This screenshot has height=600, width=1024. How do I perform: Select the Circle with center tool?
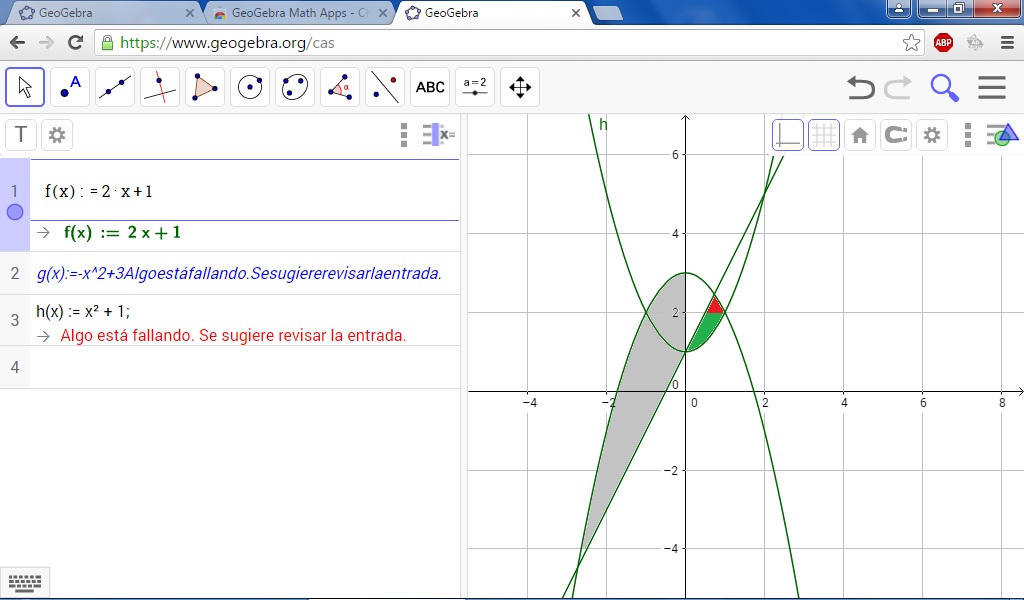pyautogui.click(x=250, y=87)
